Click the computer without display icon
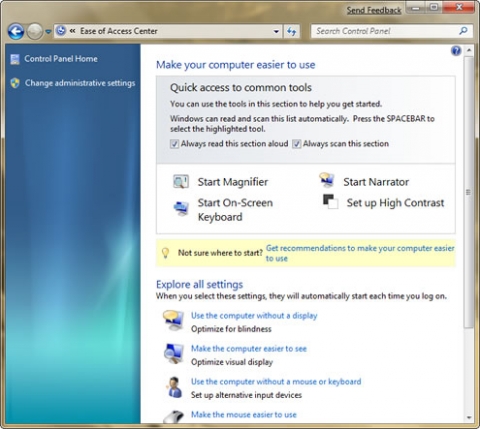 (x=173, y=320)
